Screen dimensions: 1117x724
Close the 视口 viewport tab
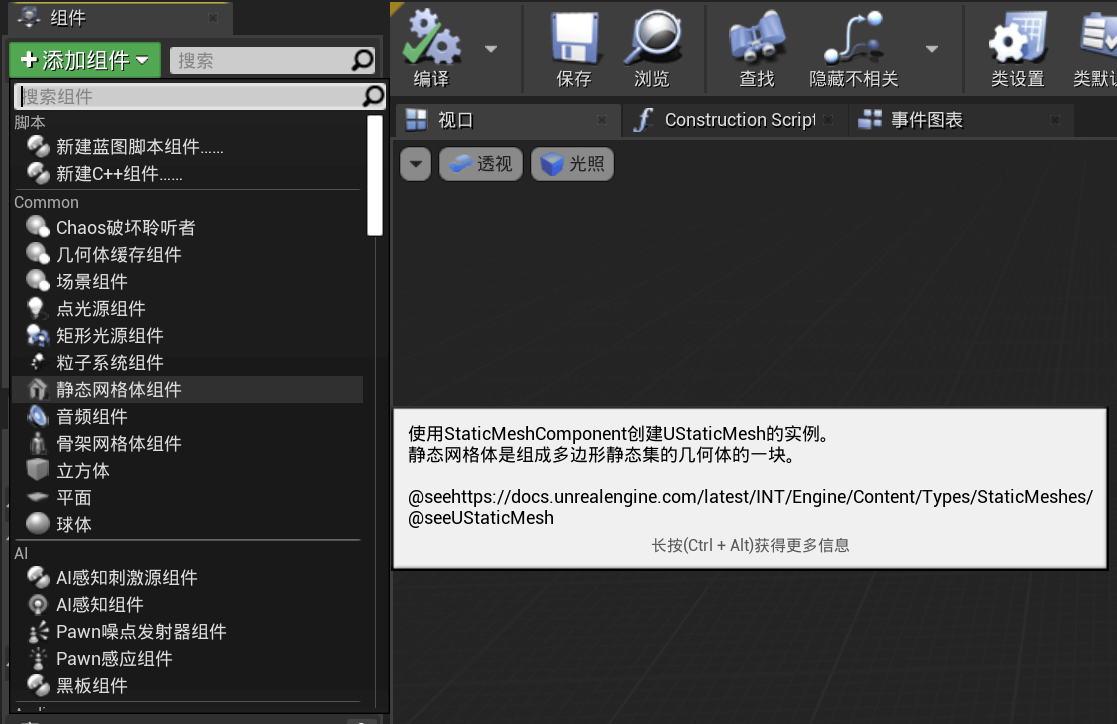[x=602, y=120]
